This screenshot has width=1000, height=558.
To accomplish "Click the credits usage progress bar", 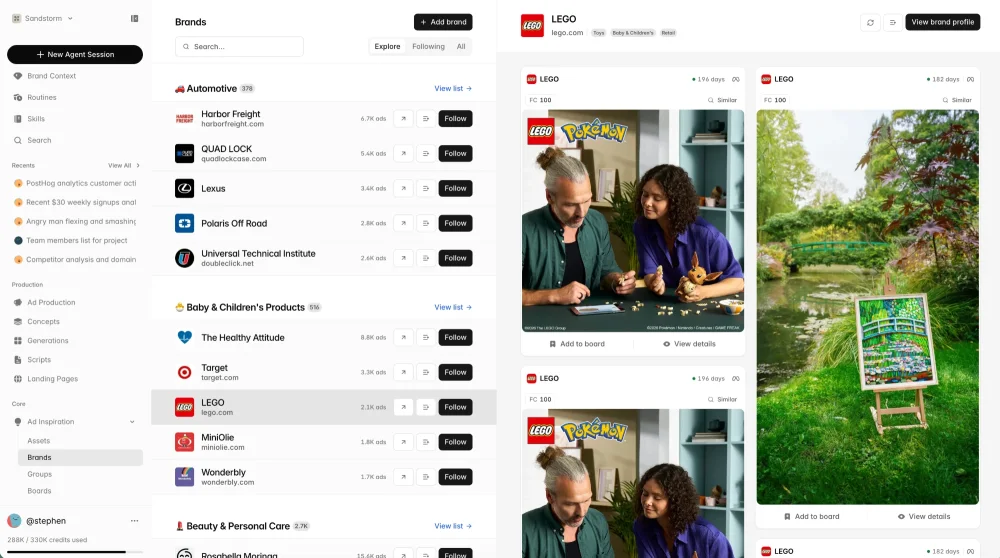I will 75,552.
